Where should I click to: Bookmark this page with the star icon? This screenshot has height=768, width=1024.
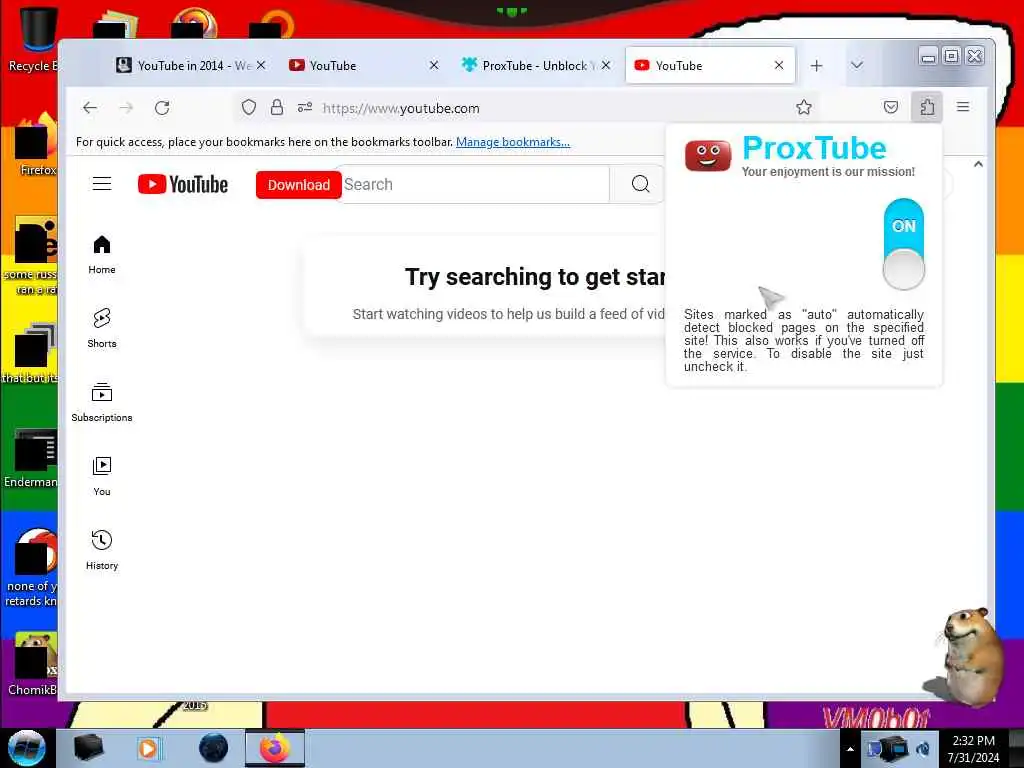coord(804,107)
